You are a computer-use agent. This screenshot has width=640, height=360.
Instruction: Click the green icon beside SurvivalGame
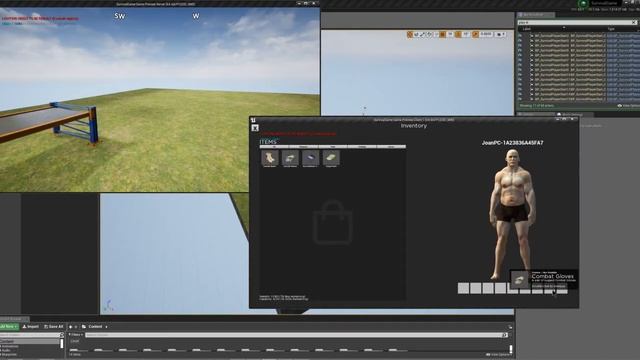point(584,3)
